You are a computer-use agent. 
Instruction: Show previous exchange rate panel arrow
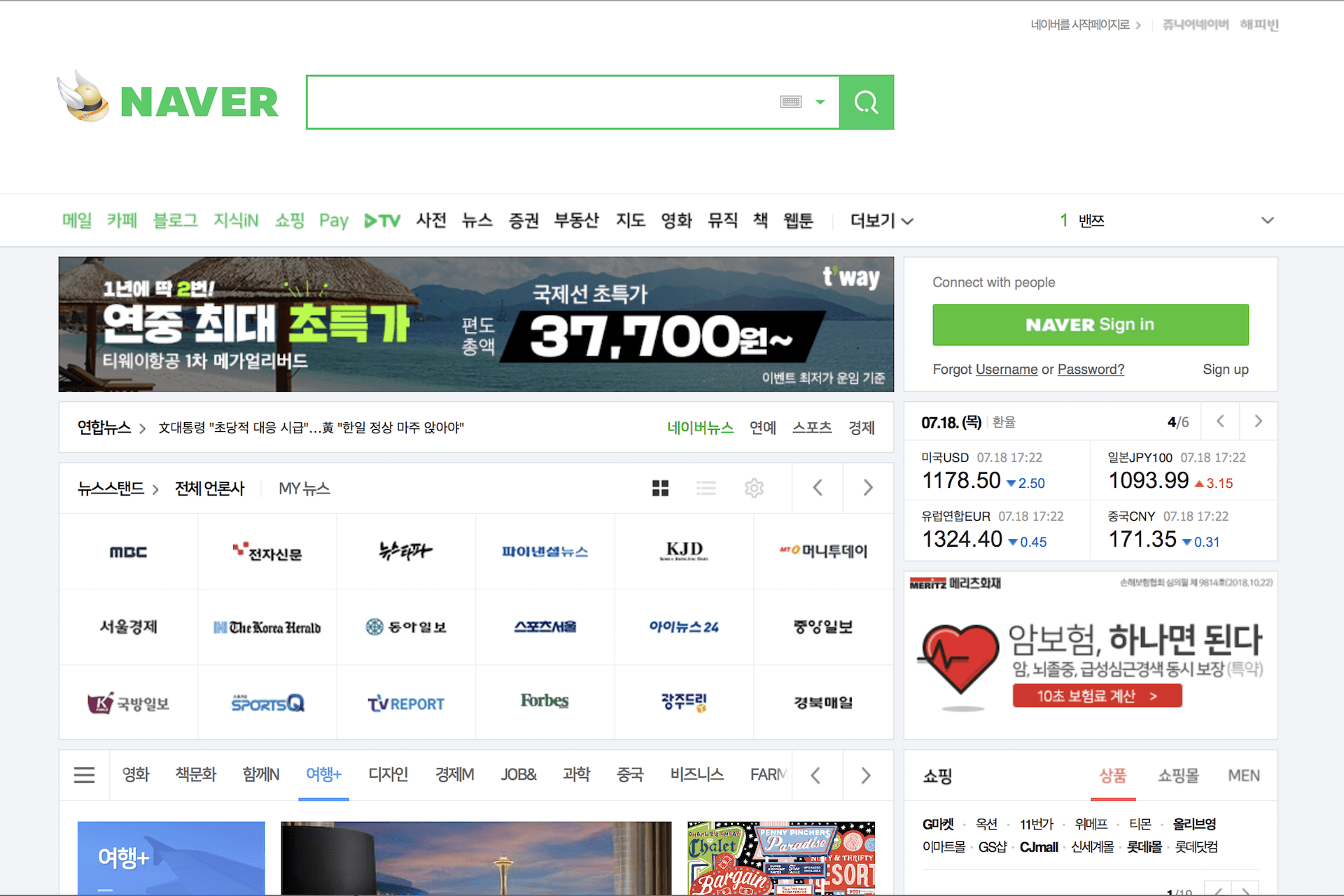(x=1220, y=421)
